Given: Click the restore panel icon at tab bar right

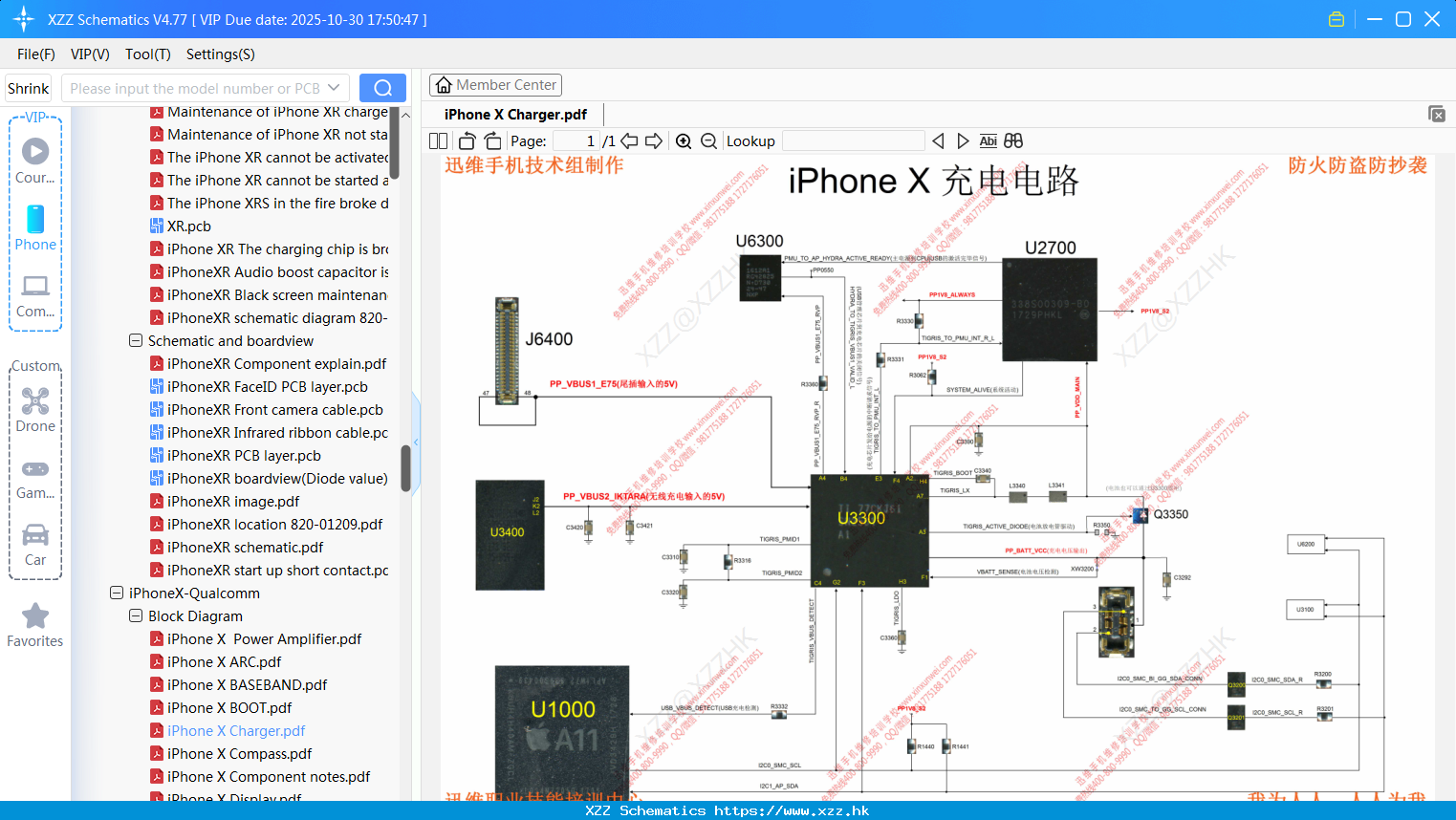Looking at the screenshot, I should pos(1437,114).
